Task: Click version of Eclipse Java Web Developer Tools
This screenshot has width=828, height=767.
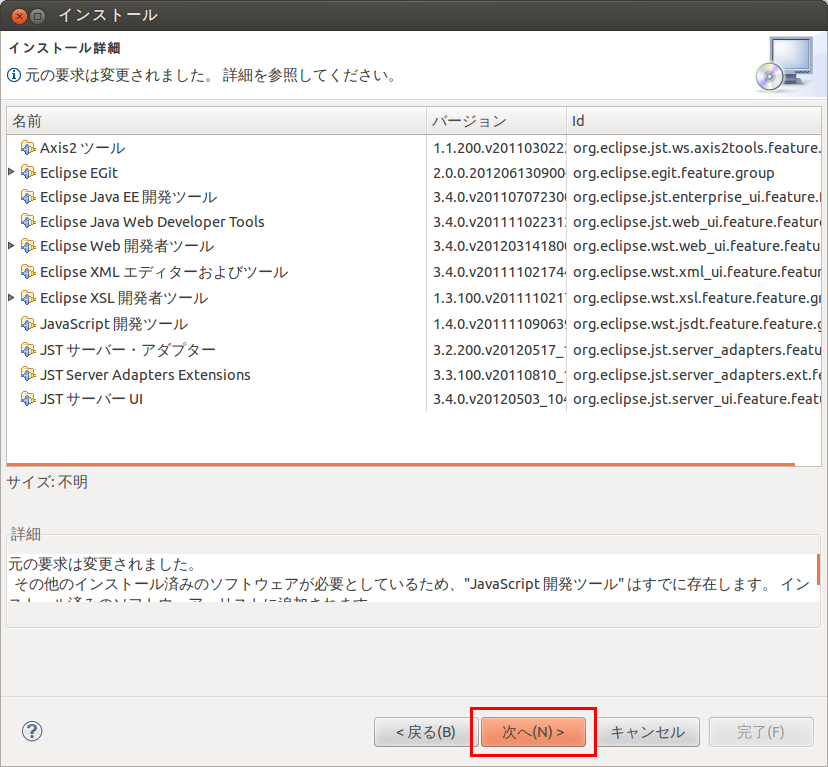Action: click(499, 222)
